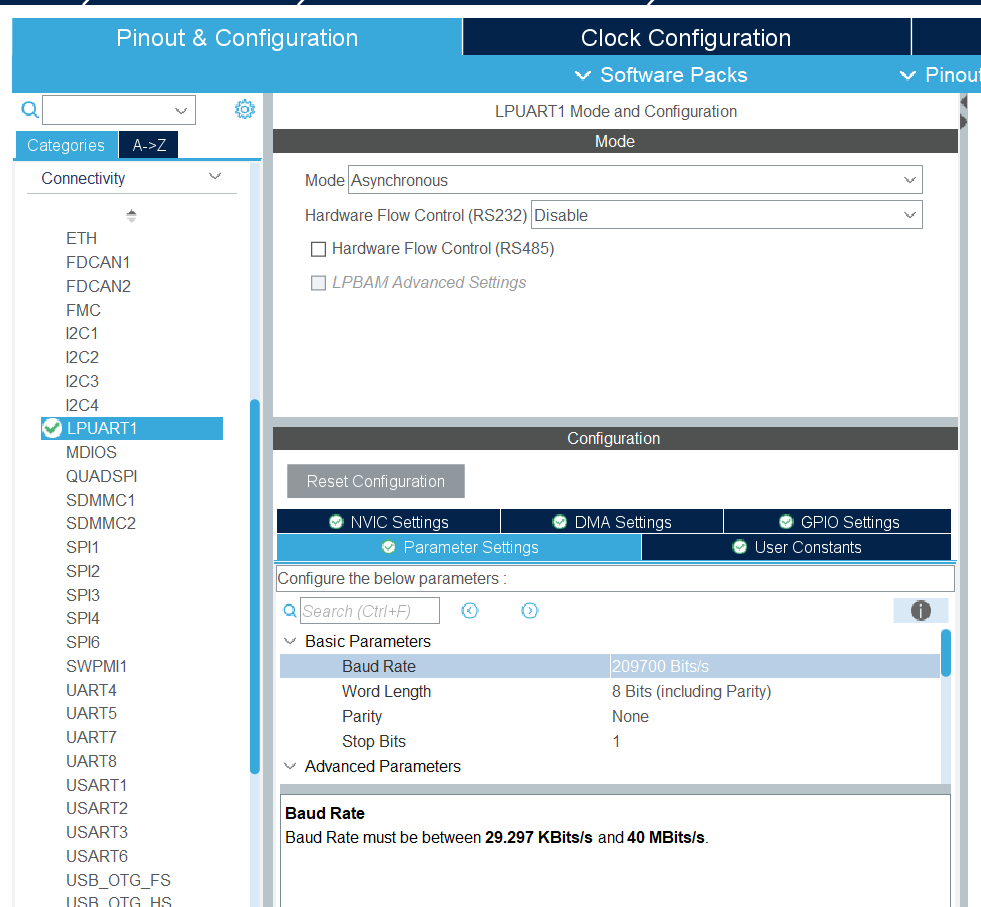Select the Baud Rate parameter label
The width and height of the screenshot is (981, 907).
(379, 666)
